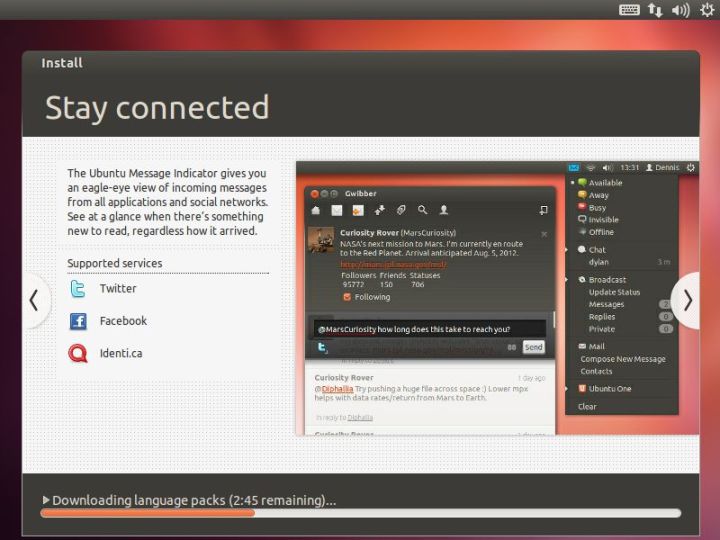Image resolution: width=720 pixels, height=540 pixels.
Task: Click the Gwibber user profile icon
Action: coord(444,210)
